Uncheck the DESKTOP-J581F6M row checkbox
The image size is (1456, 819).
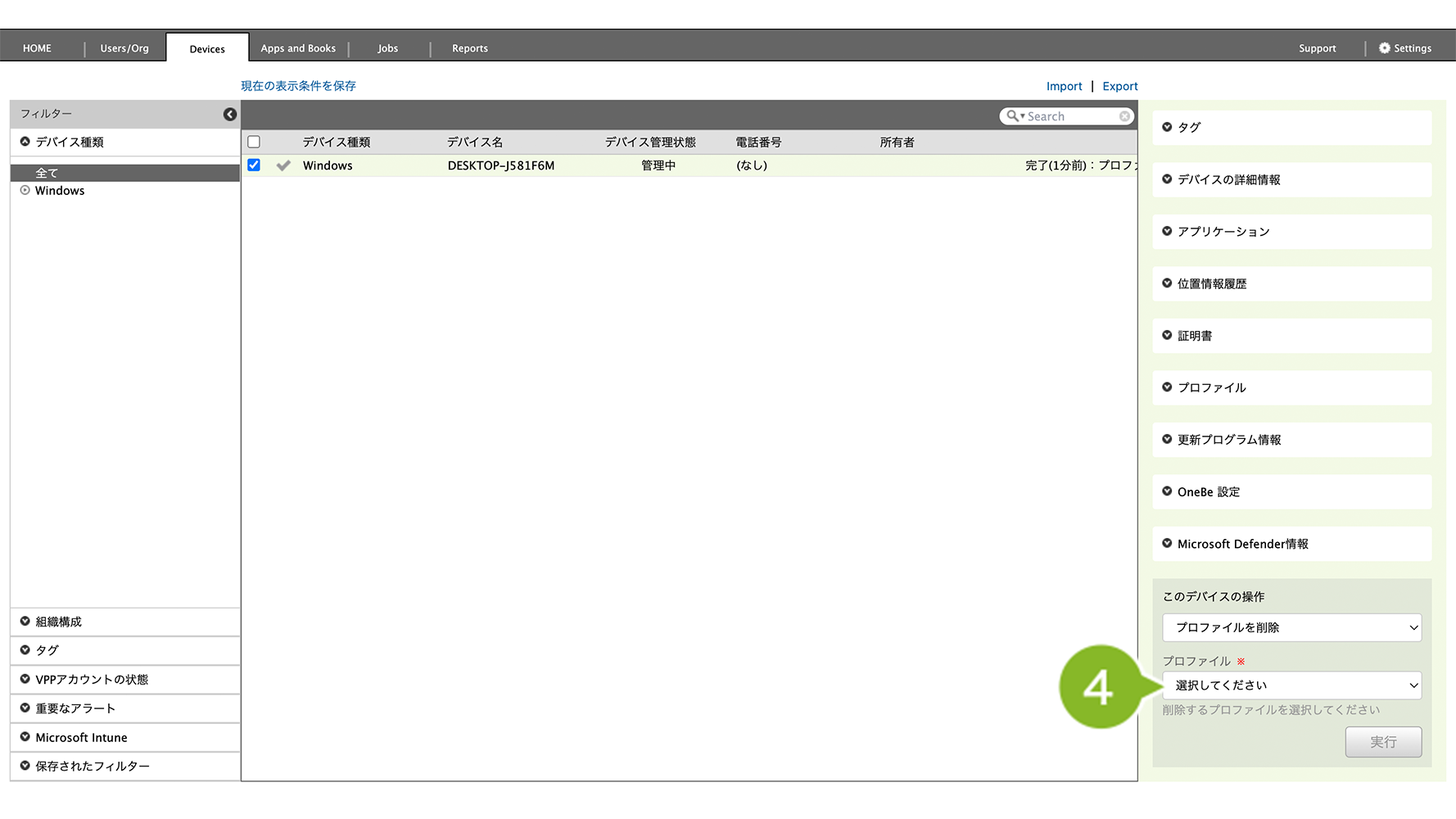coord(254,165)
